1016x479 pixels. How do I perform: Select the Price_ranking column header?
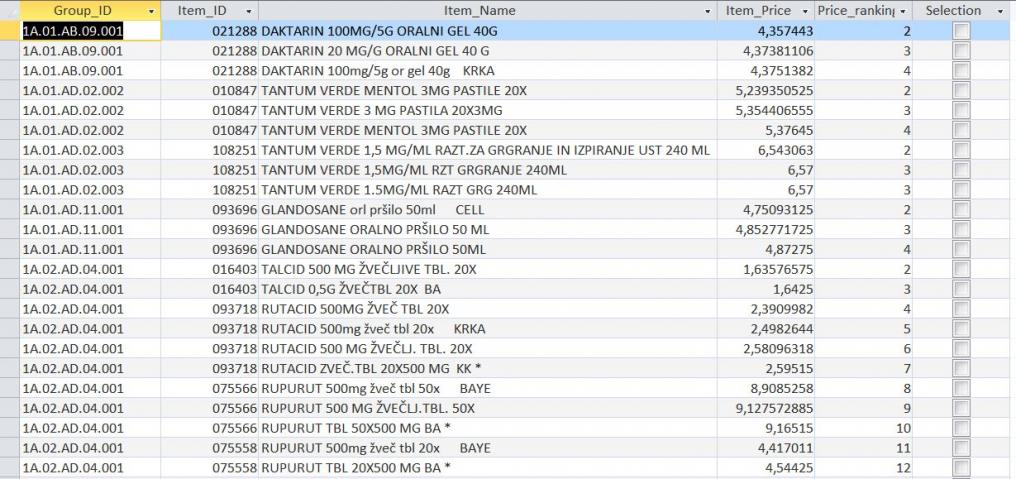point(863,10)
